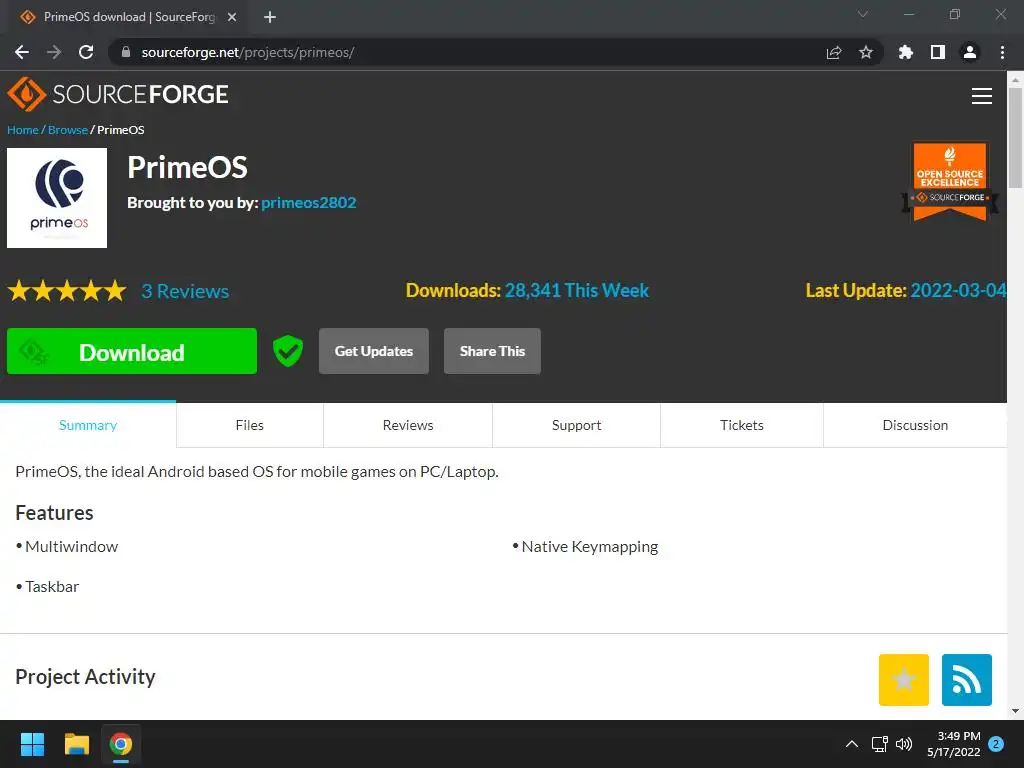Click the browser forward arrow
Viewport: 1024px width, 768px height.
54,52
